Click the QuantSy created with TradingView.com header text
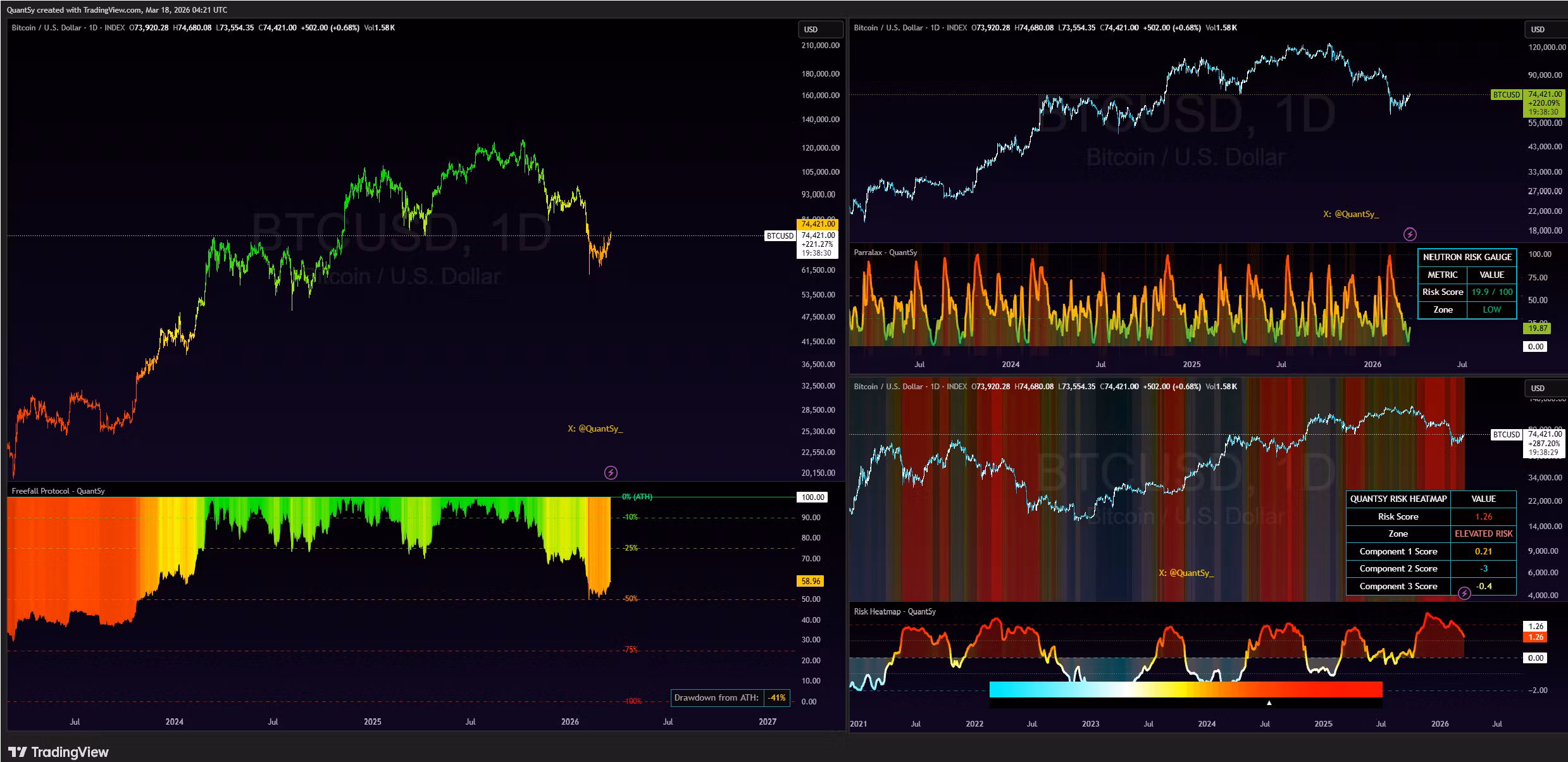 (x=117, y=9)
